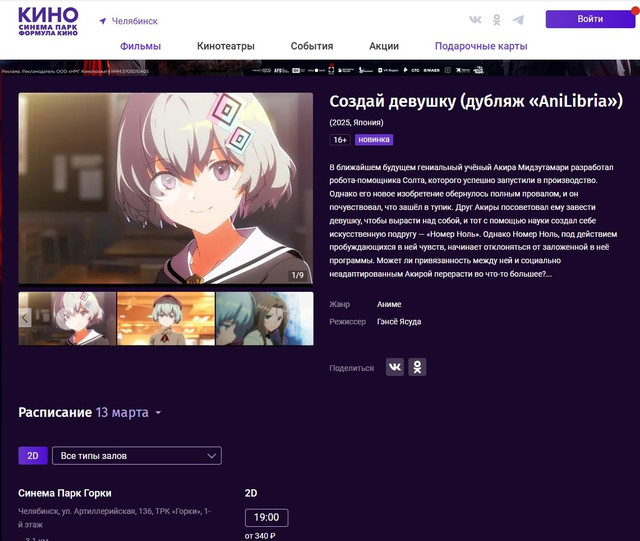Viewport: 640px width, 541px height.
Task: Click the новинка badge
Action: pos(374,140)
